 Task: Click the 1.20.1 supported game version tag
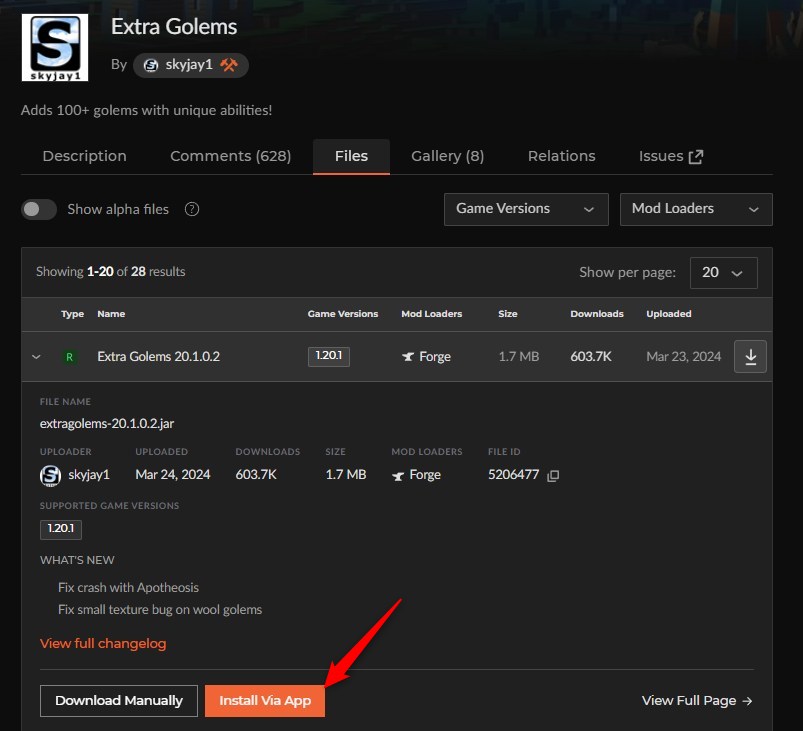[61, 529]
